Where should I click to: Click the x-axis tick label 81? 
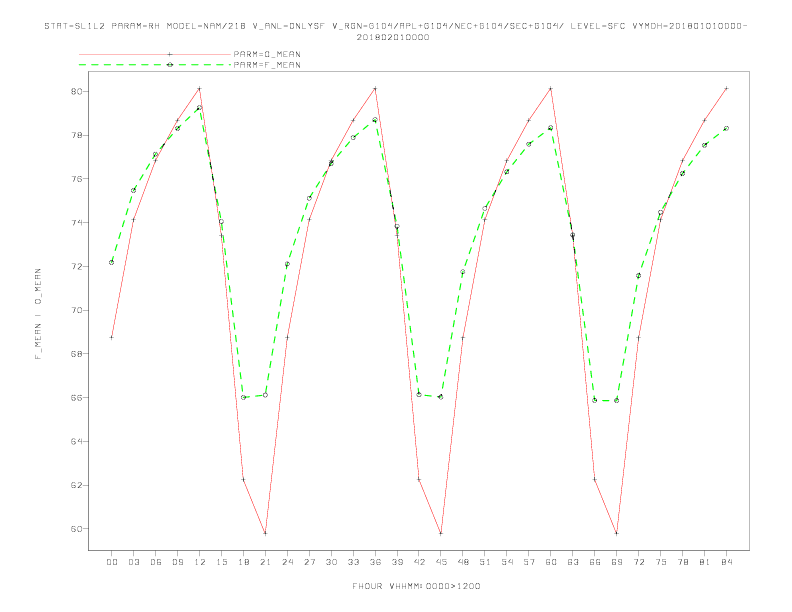tap(705, 562)
